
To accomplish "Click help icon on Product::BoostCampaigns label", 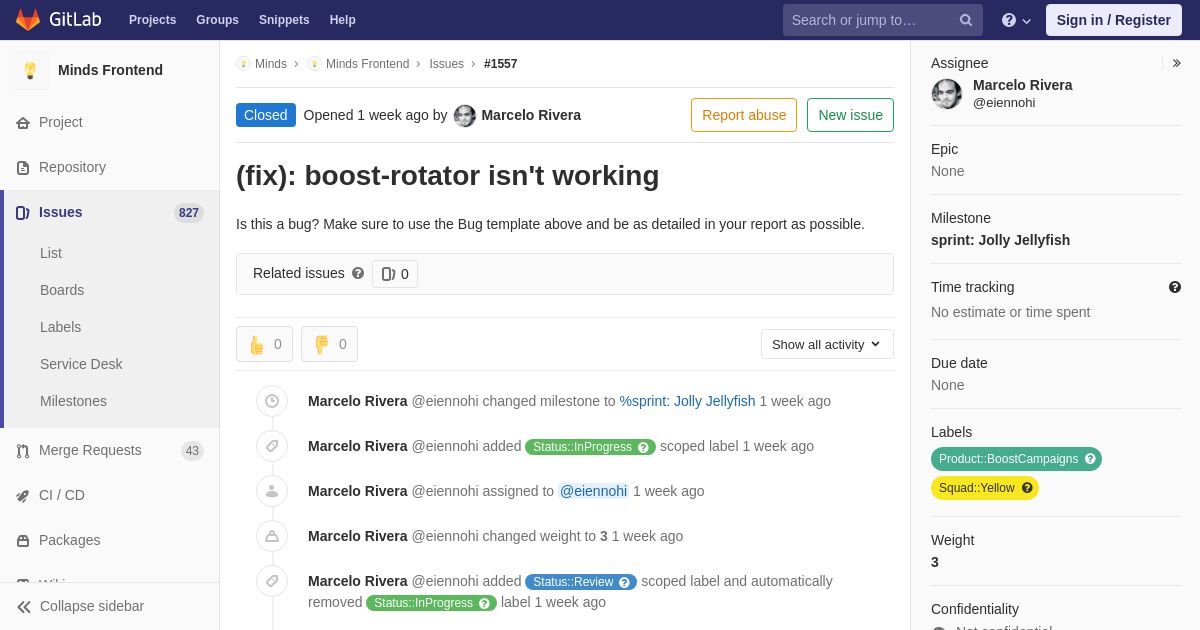I will pyautogui.click(x=1090, y=459).
